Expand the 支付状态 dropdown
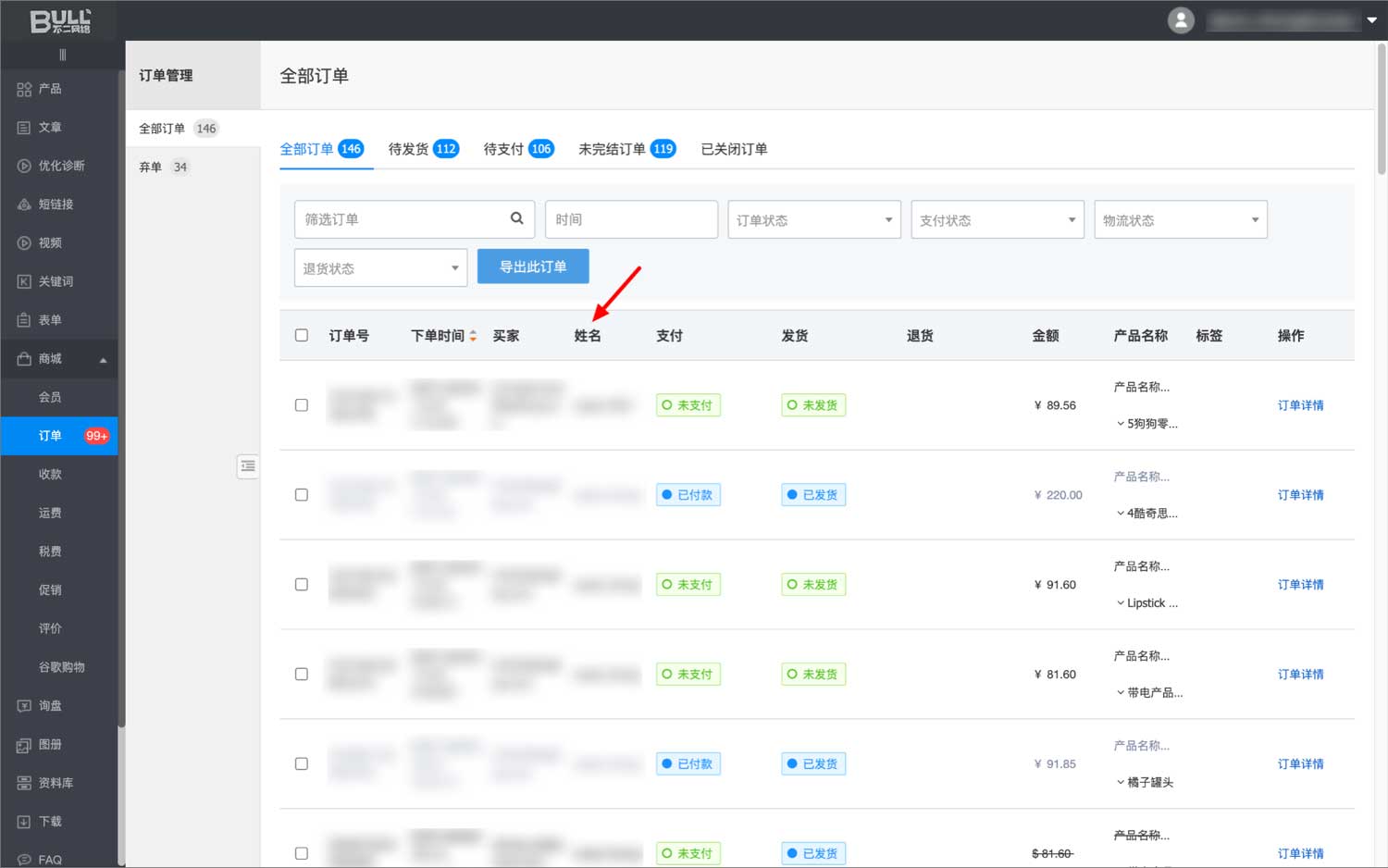The height and width of the screenshot is (868, 1388). click(997, 220)
